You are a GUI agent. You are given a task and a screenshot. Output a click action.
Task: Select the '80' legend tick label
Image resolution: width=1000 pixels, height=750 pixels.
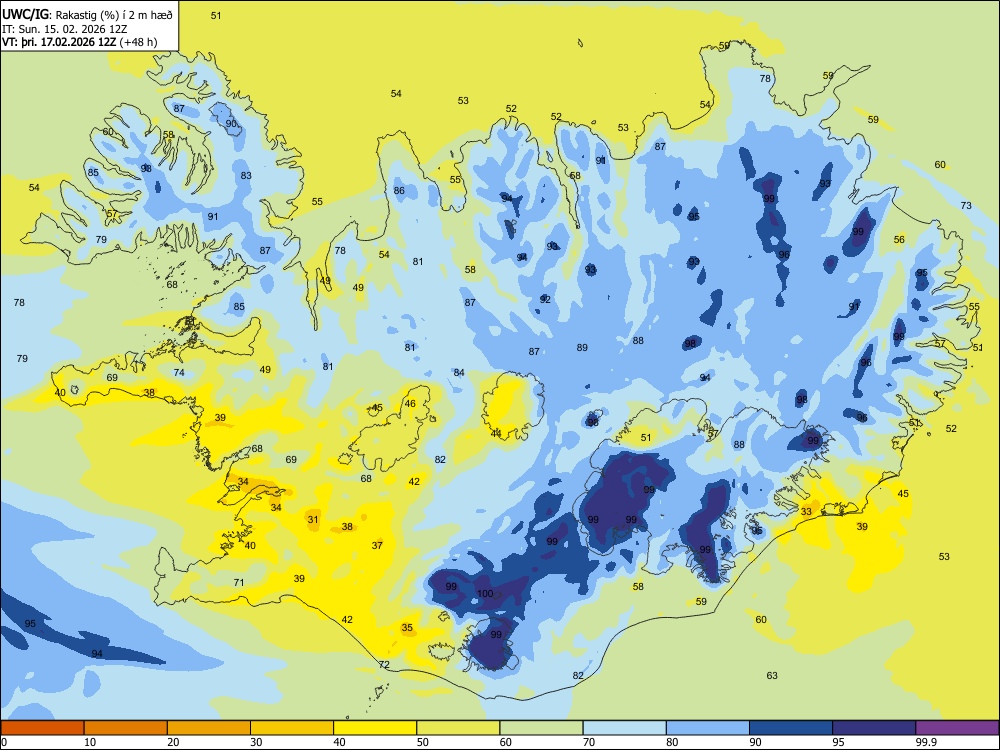pos(672,742)
